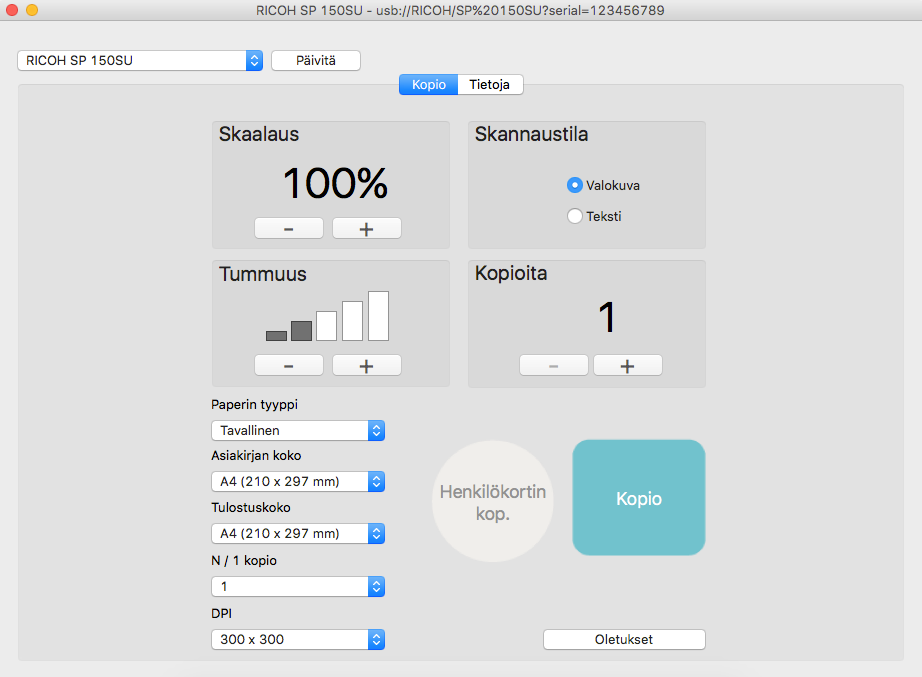Viewport: 922px width, 677px height.
Task: Click the Tummuus heading
Action: click(x=263, y=274)
